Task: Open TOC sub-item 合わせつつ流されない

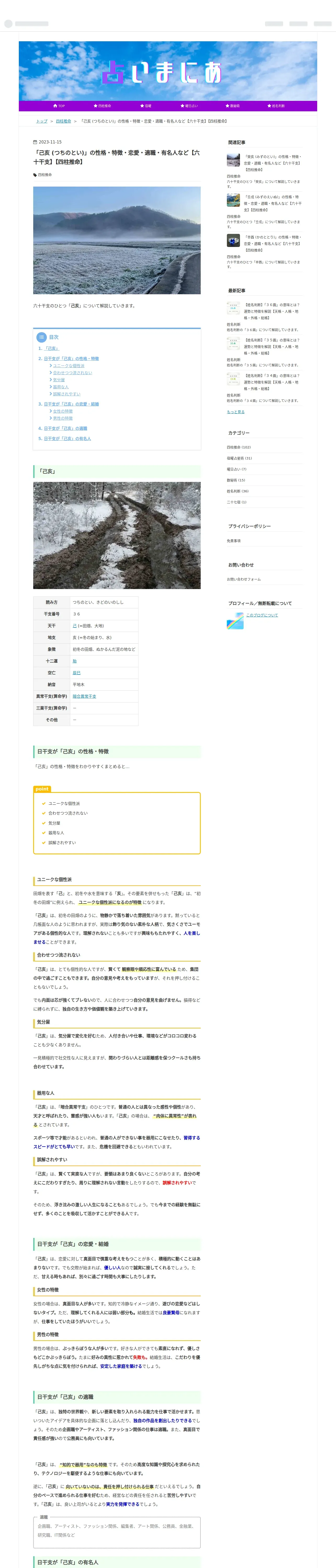Action: (72, 372)
